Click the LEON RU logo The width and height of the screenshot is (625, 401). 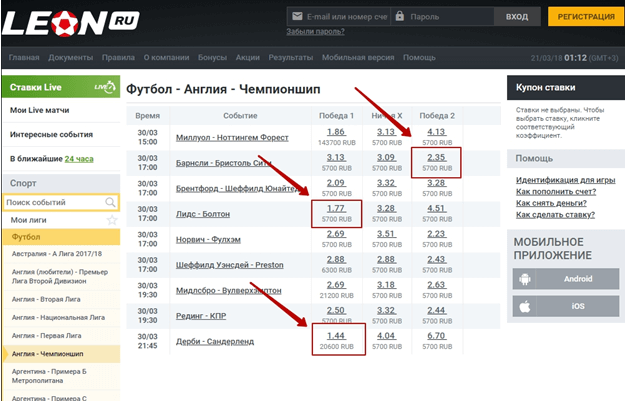(x=71, y=23)
